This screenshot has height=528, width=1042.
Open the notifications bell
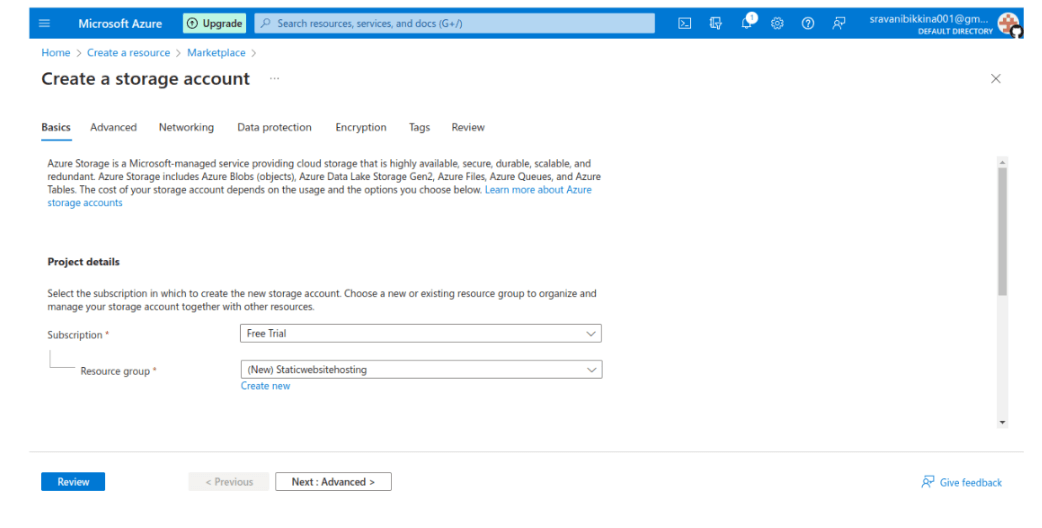click(x=747, y=23)
